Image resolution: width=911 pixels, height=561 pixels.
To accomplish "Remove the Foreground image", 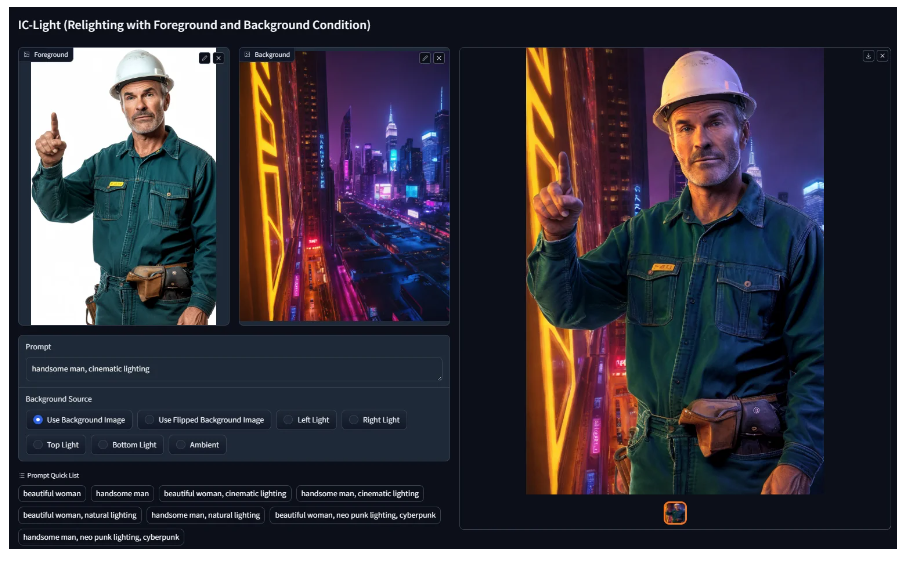I will [x=218, y=58].
